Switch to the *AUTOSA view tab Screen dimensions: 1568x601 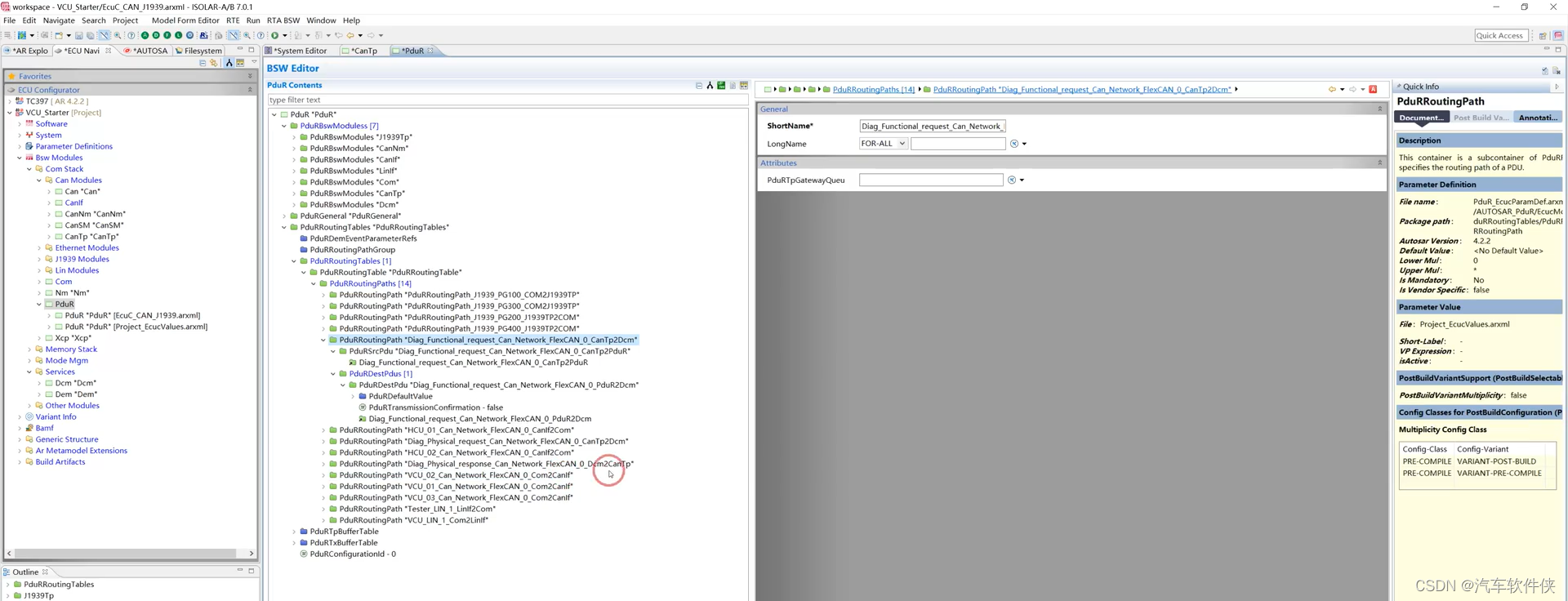(145, 51)
